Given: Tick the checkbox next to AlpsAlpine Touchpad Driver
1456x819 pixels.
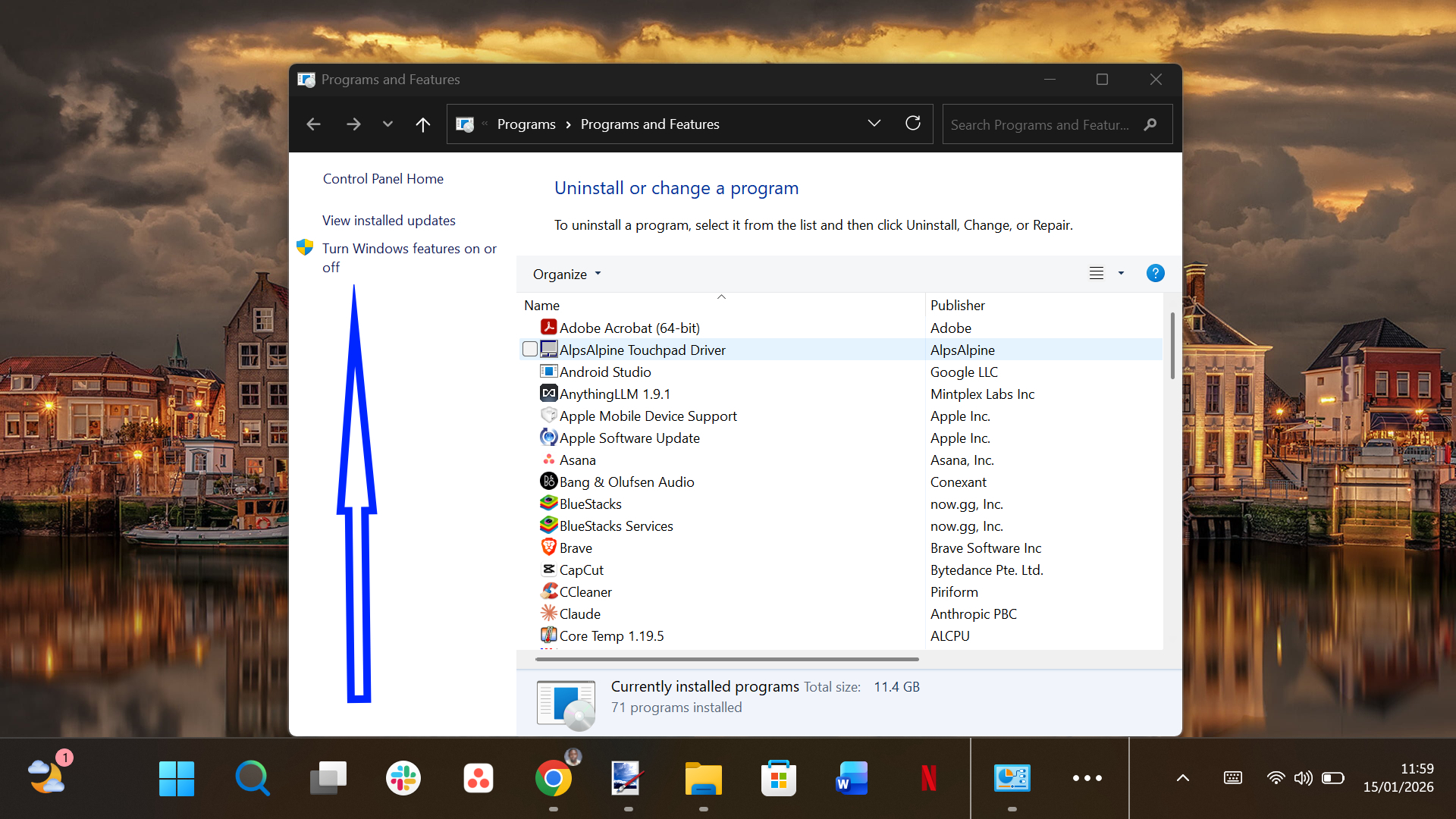Looking at the screenshot, I should point(530,349).
